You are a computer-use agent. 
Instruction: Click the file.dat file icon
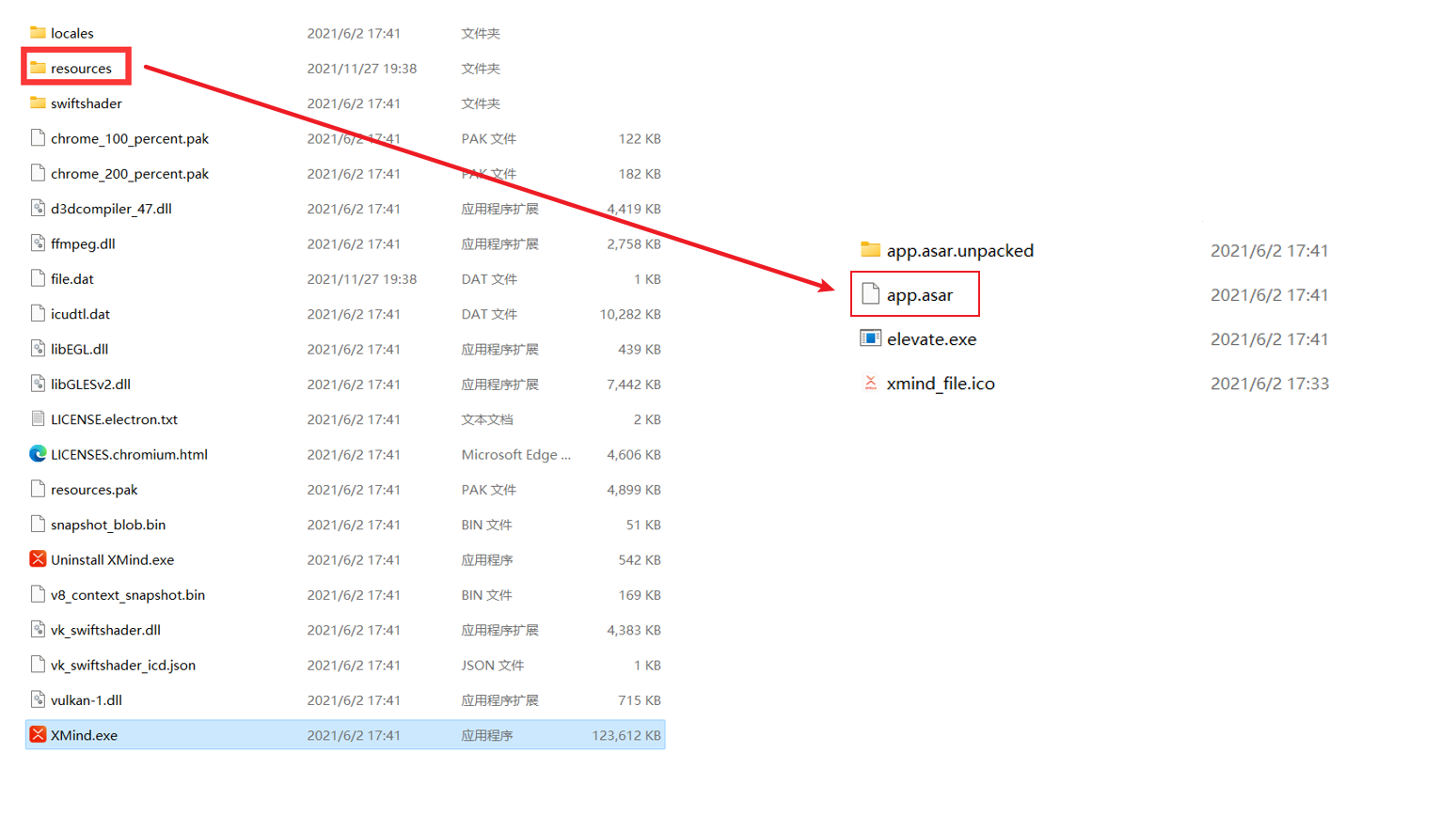(x=38, y=278)
